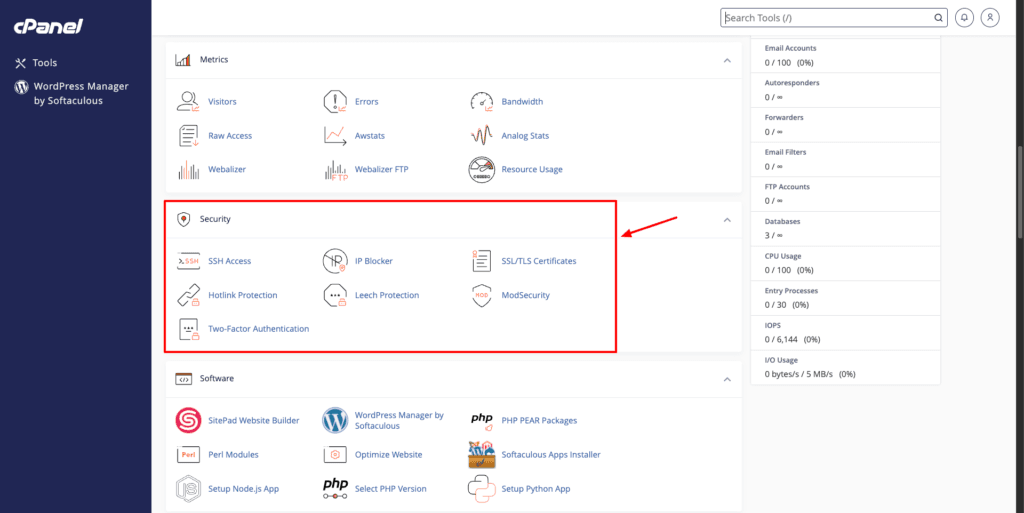The width and height of the screenshot is (1024, 513).
Task: Open the Setup Python App icon
Action: (x=481, y=488)
